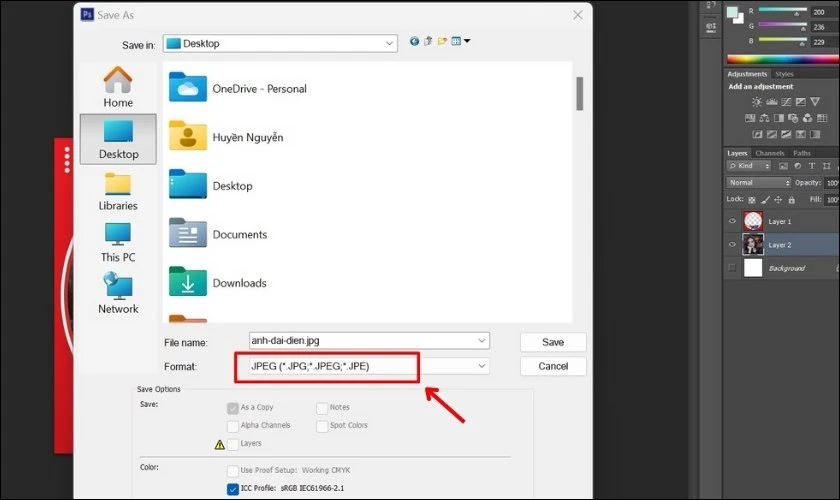
Task: Expand the File name history dropdown
Action: click(x=482, y=340)
